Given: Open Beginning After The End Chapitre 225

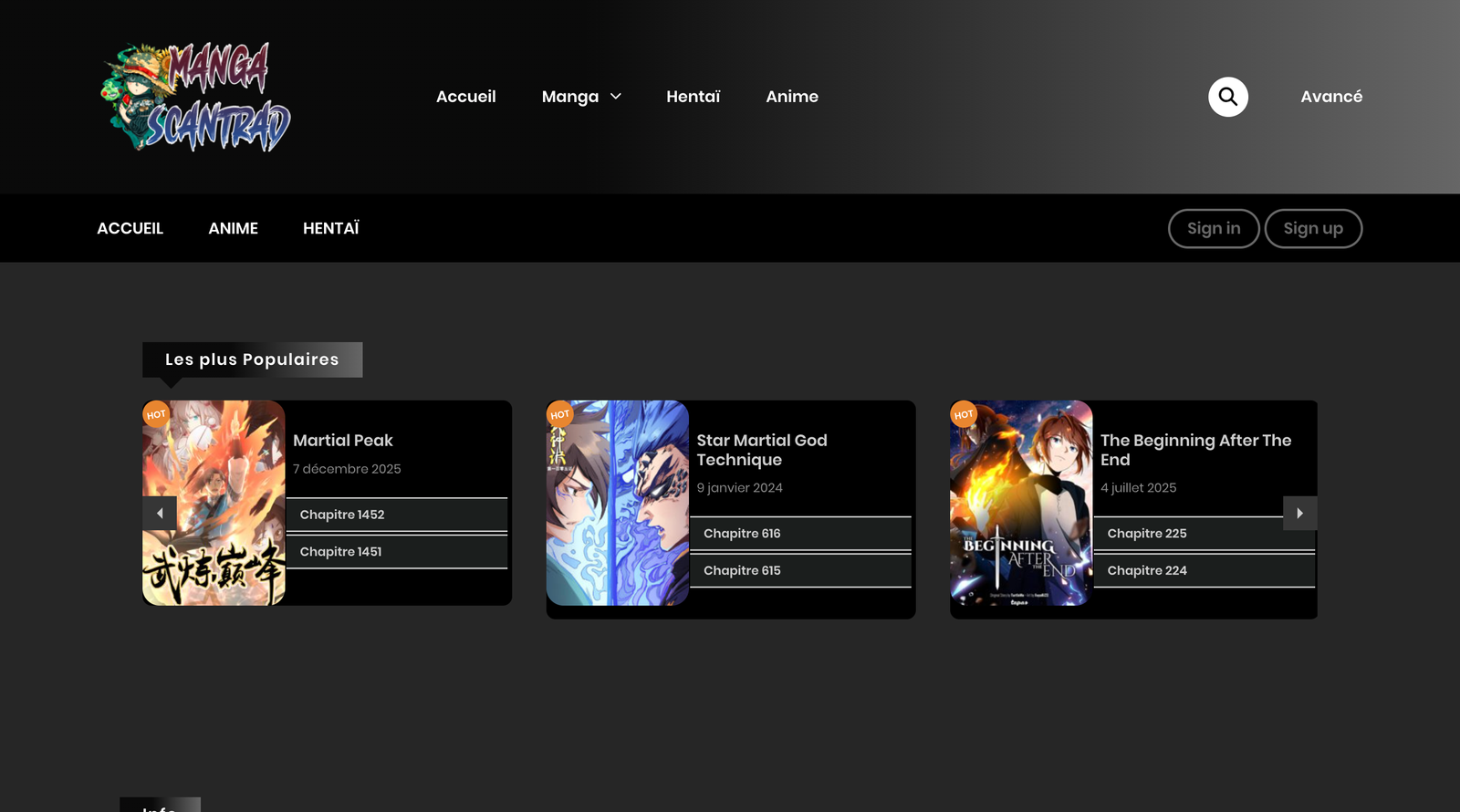Looking at the screenshot, I should [x=1146, y=534].
